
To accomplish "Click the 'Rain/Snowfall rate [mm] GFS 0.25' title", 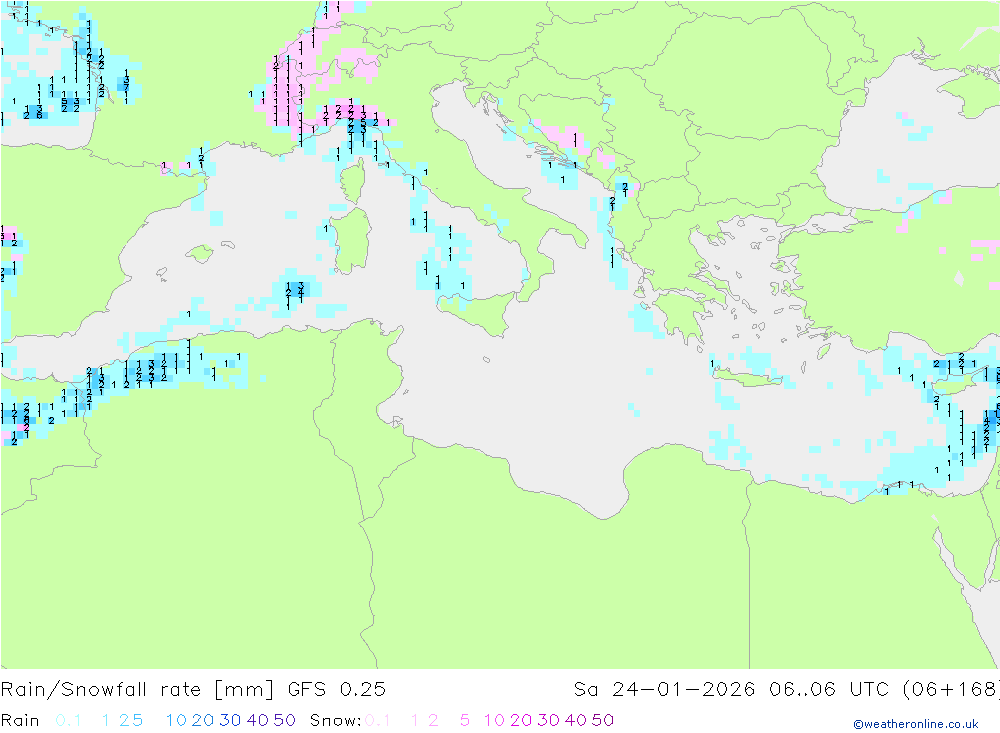I will tap(193, 690).
